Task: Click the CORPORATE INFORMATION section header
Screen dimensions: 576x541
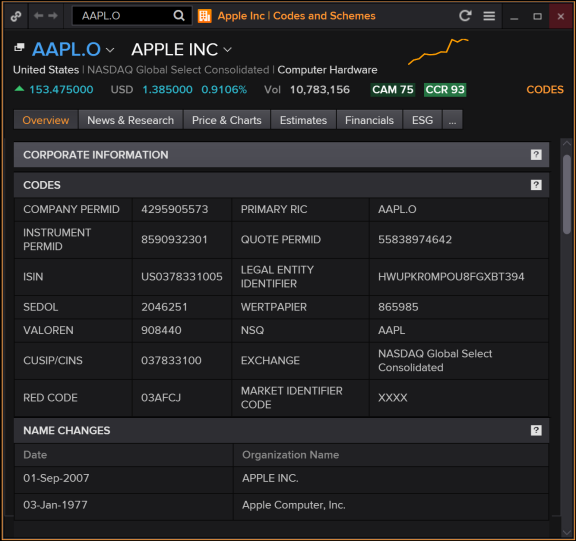Action: (281, 155)
